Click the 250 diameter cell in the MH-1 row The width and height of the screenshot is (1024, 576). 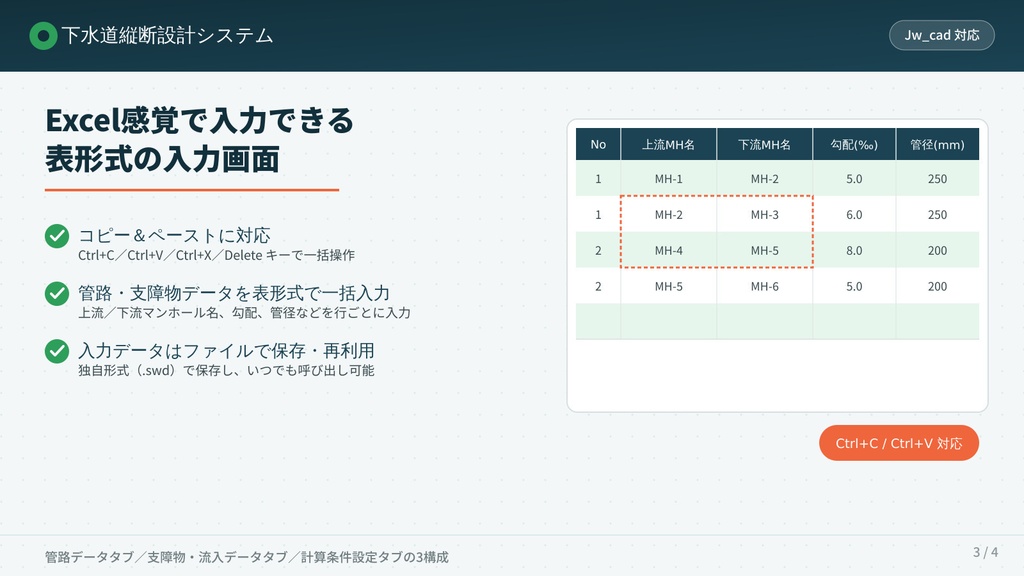pyautogui.click(x=937, y=178)
